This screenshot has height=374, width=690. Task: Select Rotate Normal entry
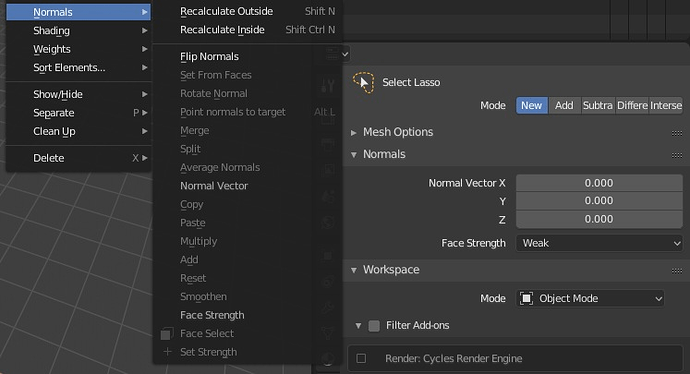coord(248,93)
